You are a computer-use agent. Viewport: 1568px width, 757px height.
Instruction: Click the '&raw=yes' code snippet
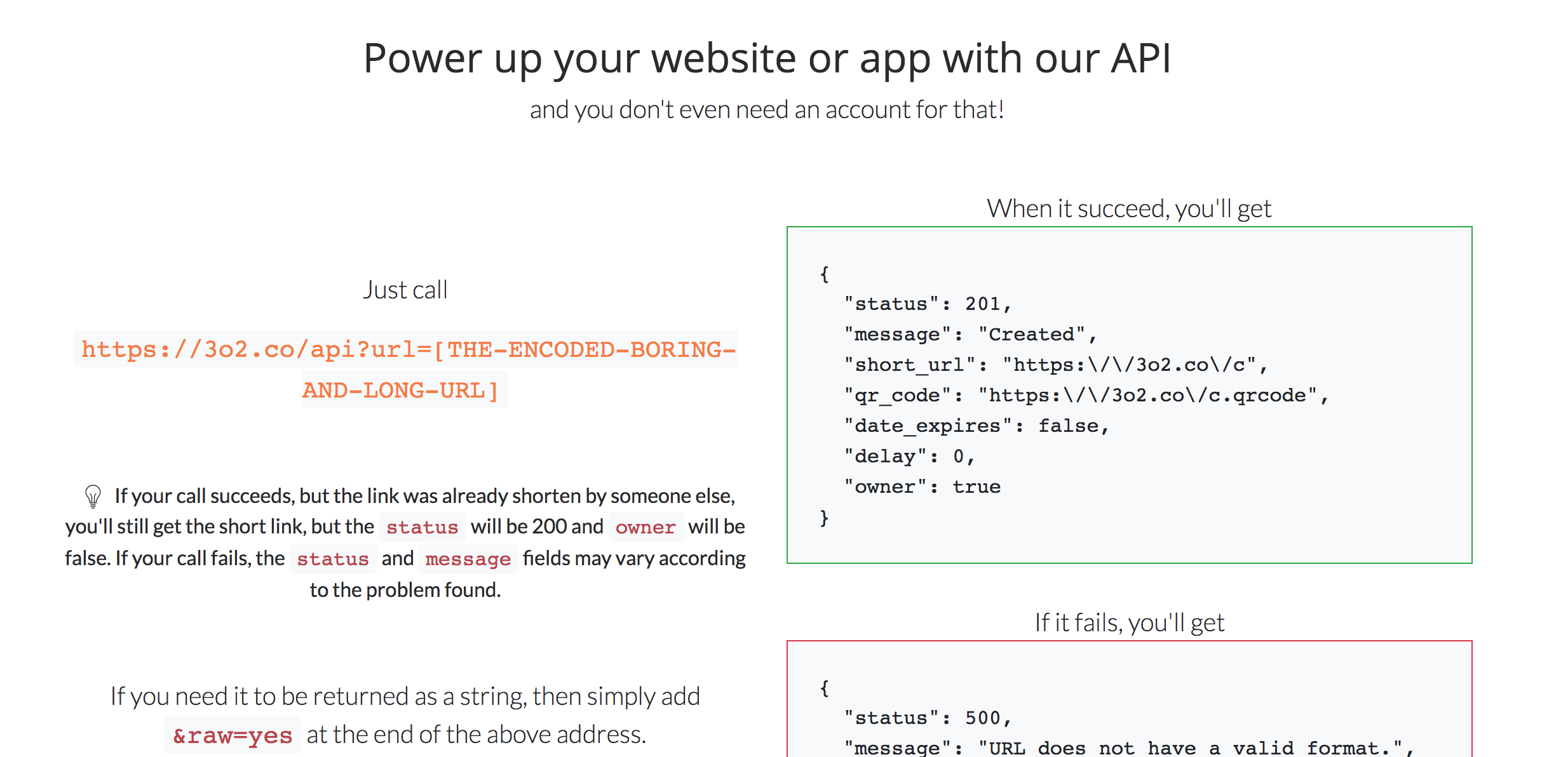(x=233, y=735)
